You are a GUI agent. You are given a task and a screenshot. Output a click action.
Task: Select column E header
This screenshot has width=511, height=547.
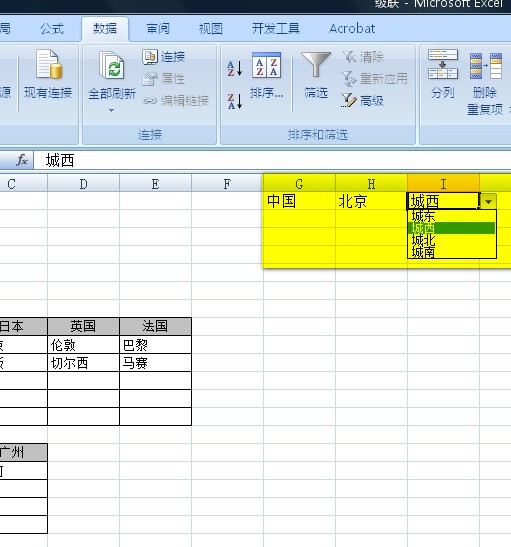(x=155, y=183)
